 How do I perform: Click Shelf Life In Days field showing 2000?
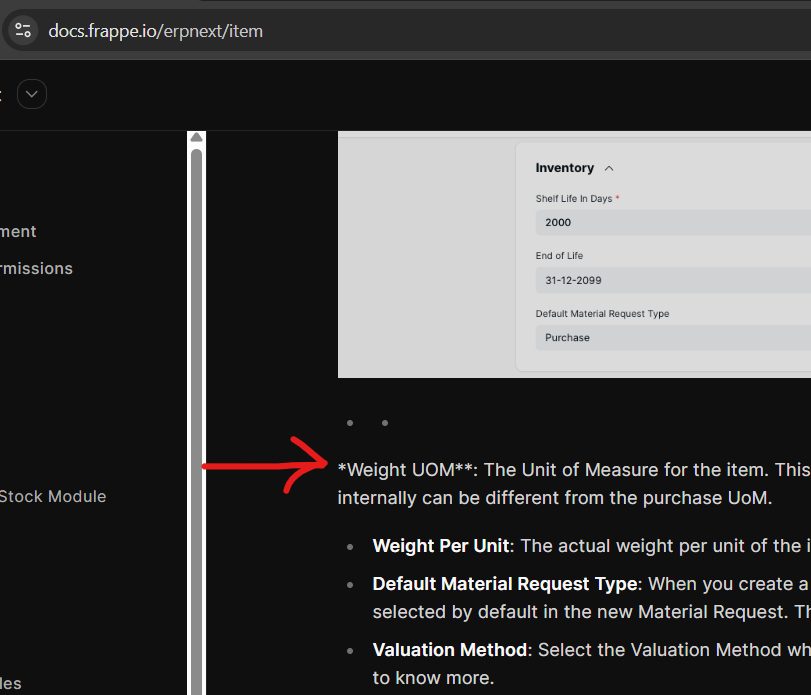click(x=670, y=223)
